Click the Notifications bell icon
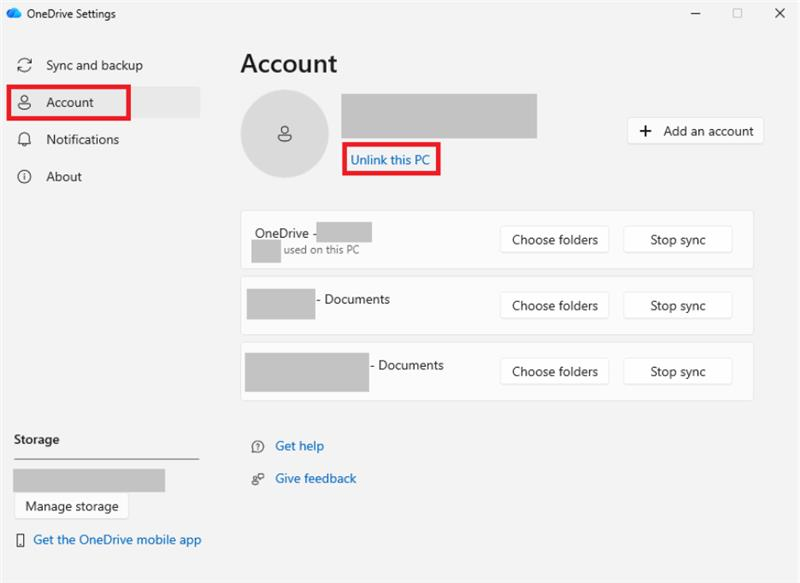Image resolution: width=800 pixels, height=583 pixels. [x=24, y=139]
